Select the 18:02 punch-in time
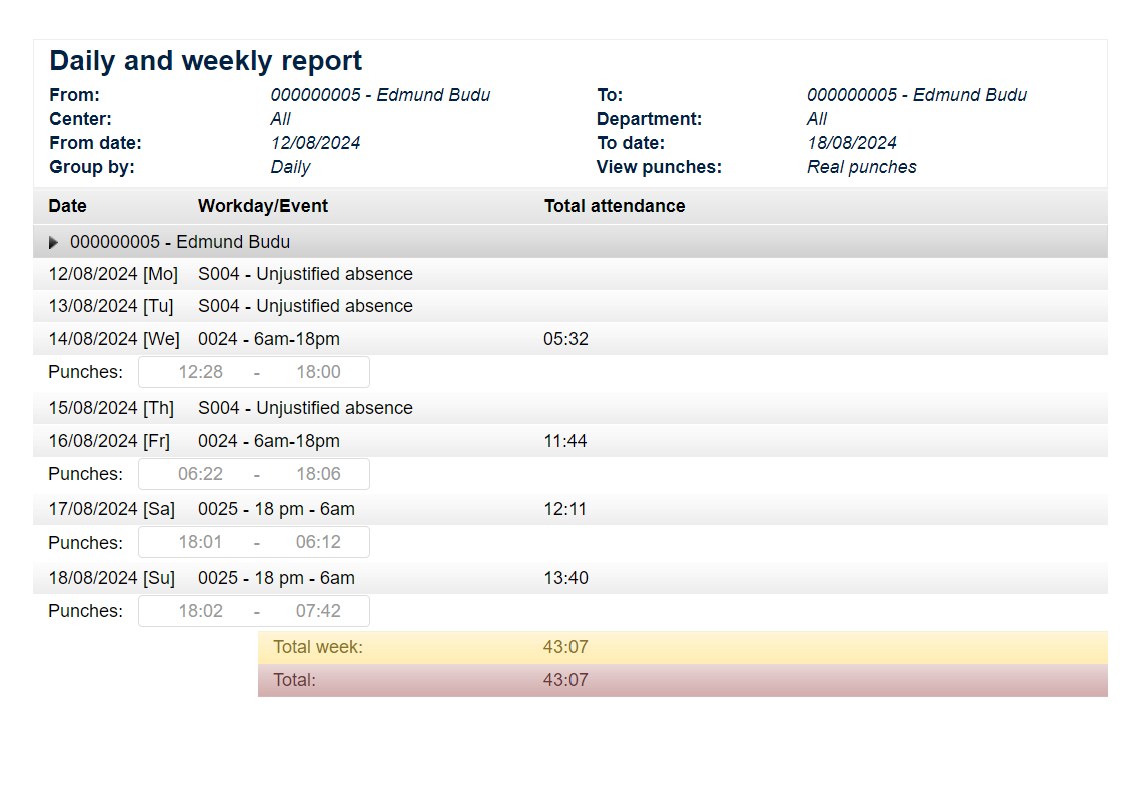1138x786 pixels. (x=200, y=611)
